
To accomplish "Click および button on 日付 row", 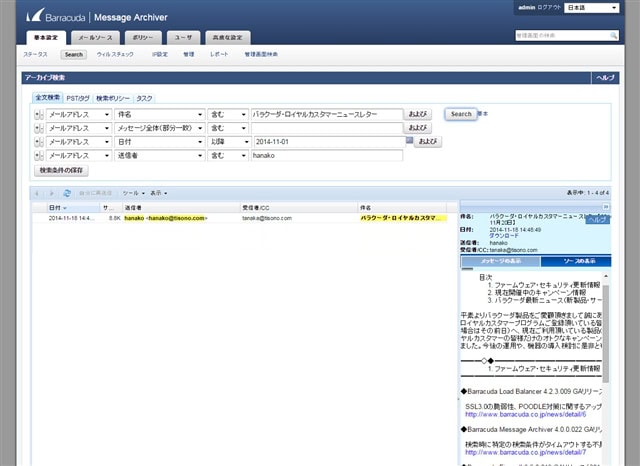I will click(x=428, y=142).
